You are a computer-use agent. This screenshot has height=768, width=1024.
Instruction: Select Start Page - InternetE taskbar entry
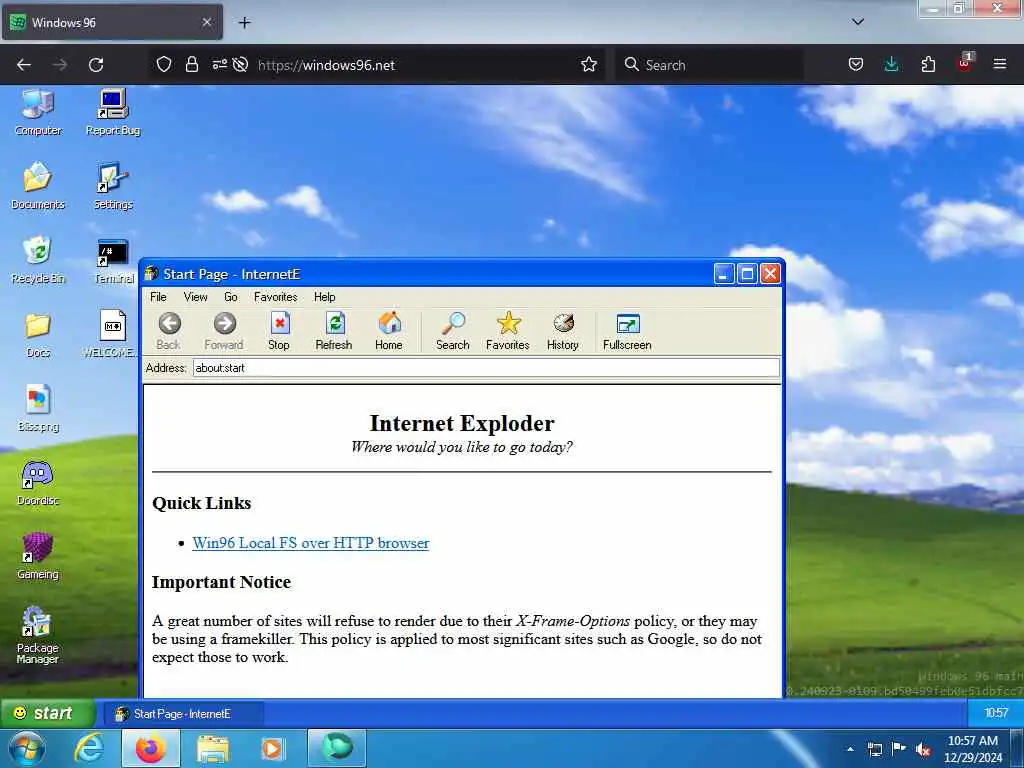[x=184, y=714]
